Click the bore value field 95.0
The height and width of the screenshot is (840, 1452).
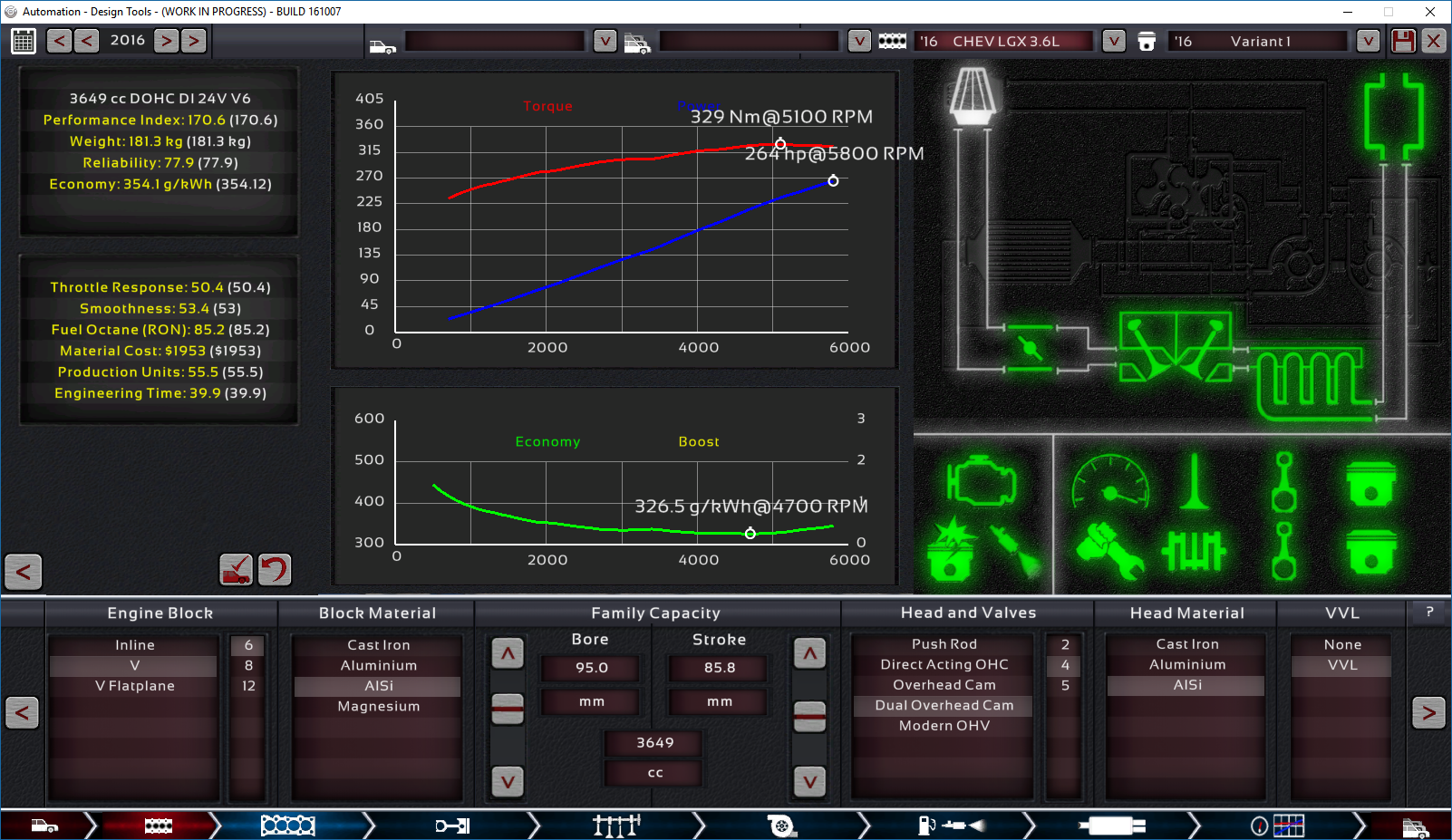pos(591,668)
